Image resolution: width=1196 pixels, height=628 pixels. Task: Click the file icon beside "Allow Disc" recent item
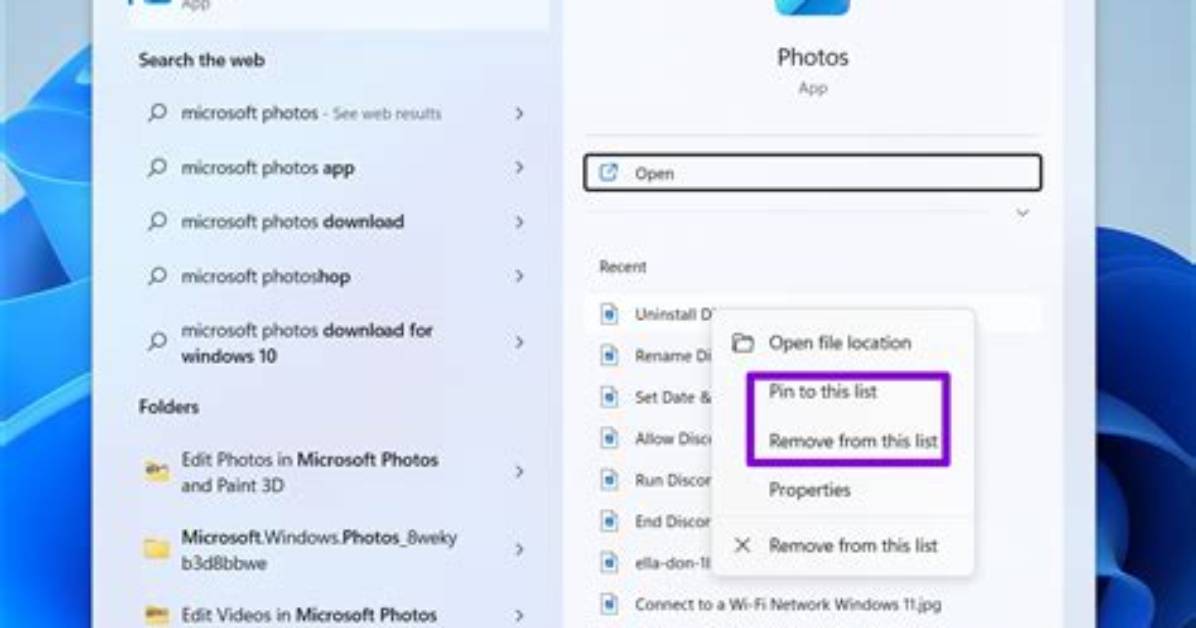coord(609,438)
